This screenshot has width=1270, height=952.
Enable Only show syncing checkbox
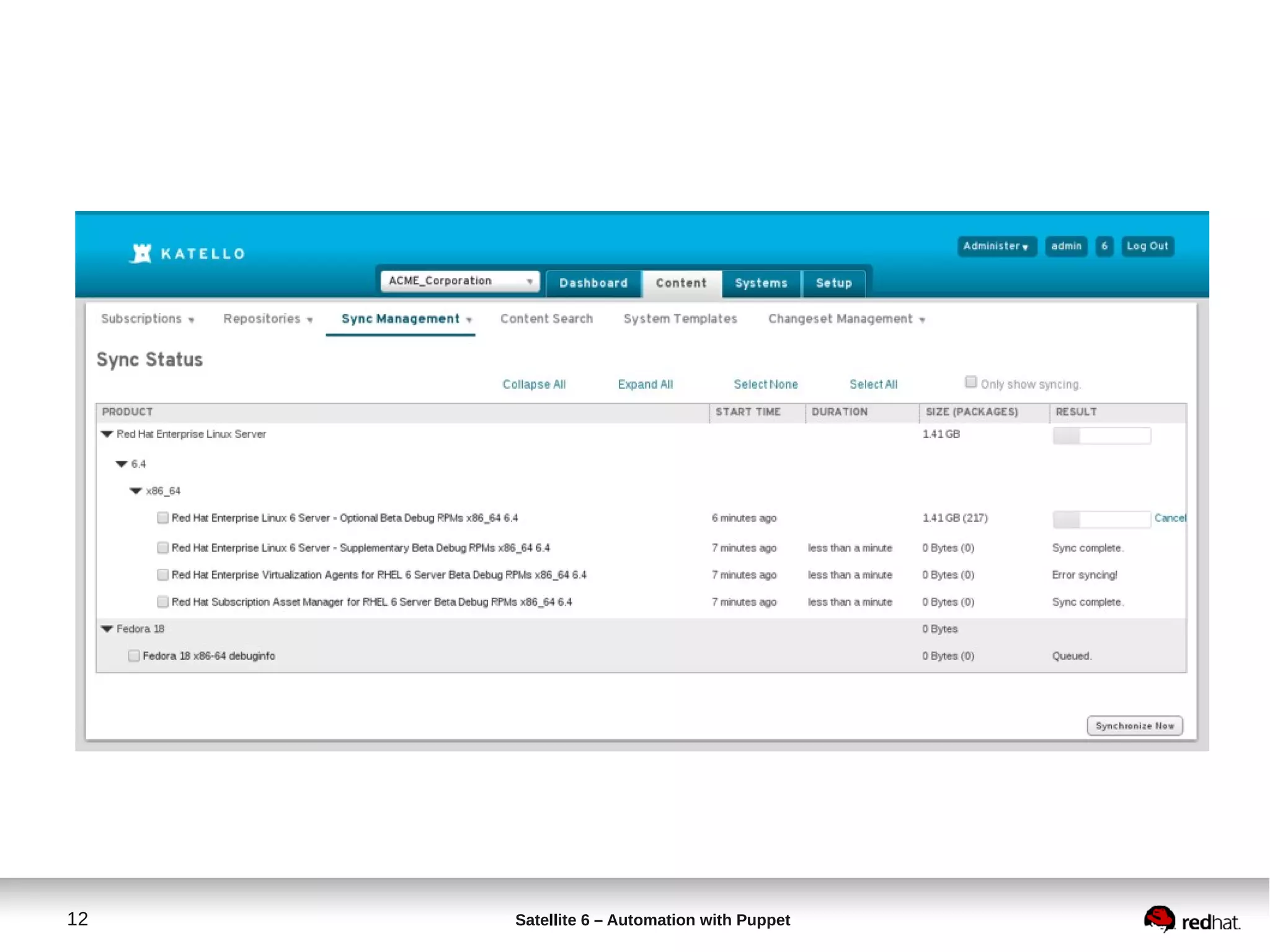click(x=970, y=382)
